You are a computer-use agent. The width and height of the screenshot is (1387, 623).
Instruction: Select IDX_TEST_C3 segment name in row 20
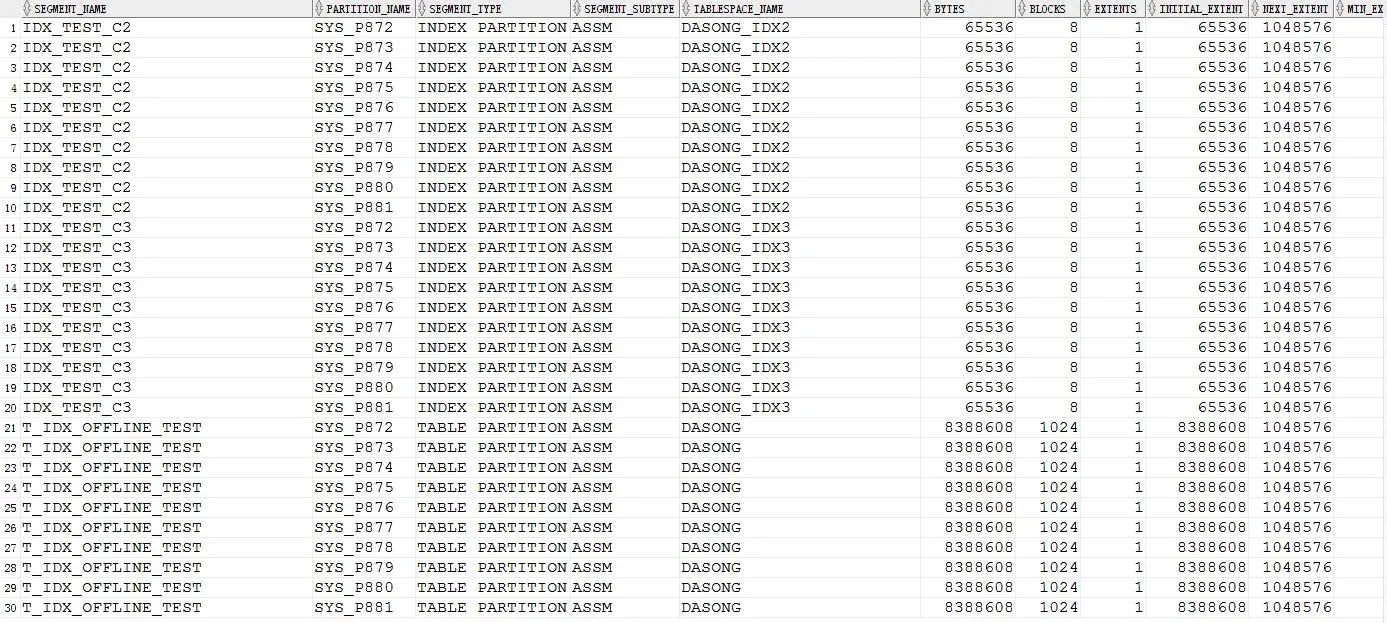point(76,407)
